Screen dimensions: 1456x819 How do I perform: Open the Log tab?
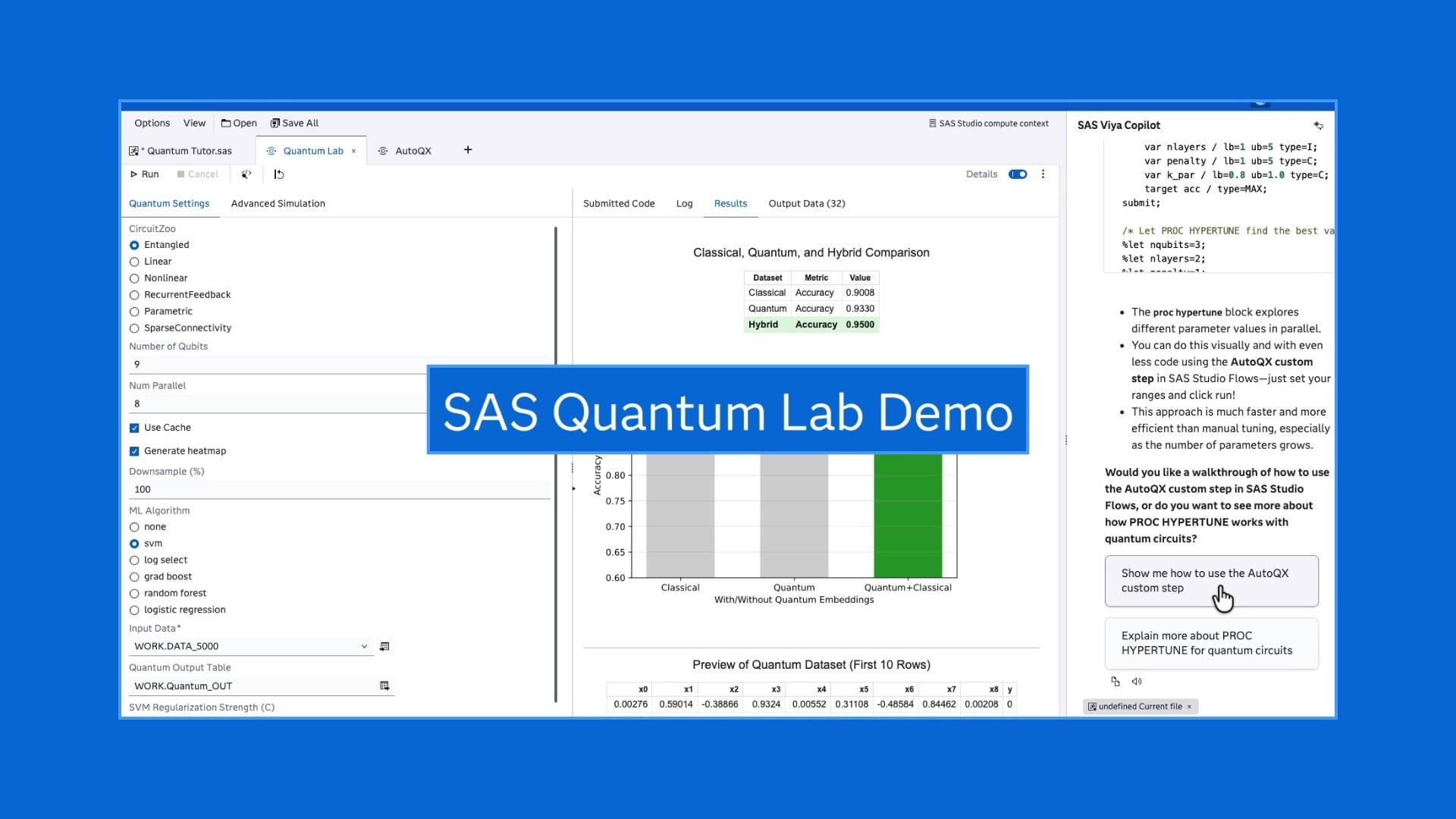click(685, 203)
